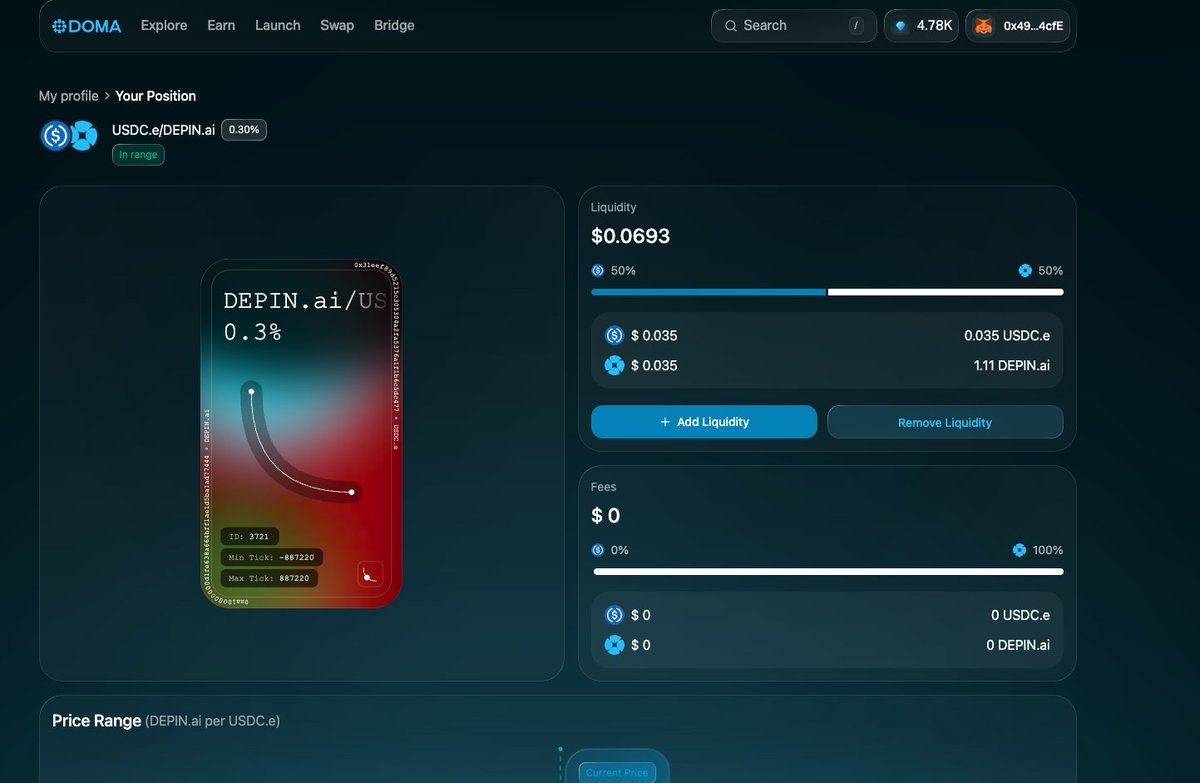Click the position NFT card image
The image size is (1200, 783).
coord(302,433)
